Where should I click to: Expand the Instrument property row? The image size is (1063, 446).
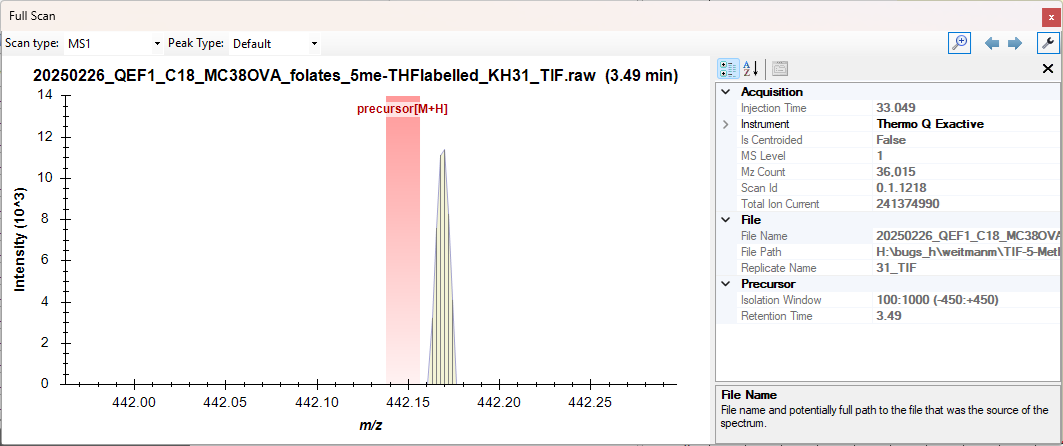tap(726, 124)
